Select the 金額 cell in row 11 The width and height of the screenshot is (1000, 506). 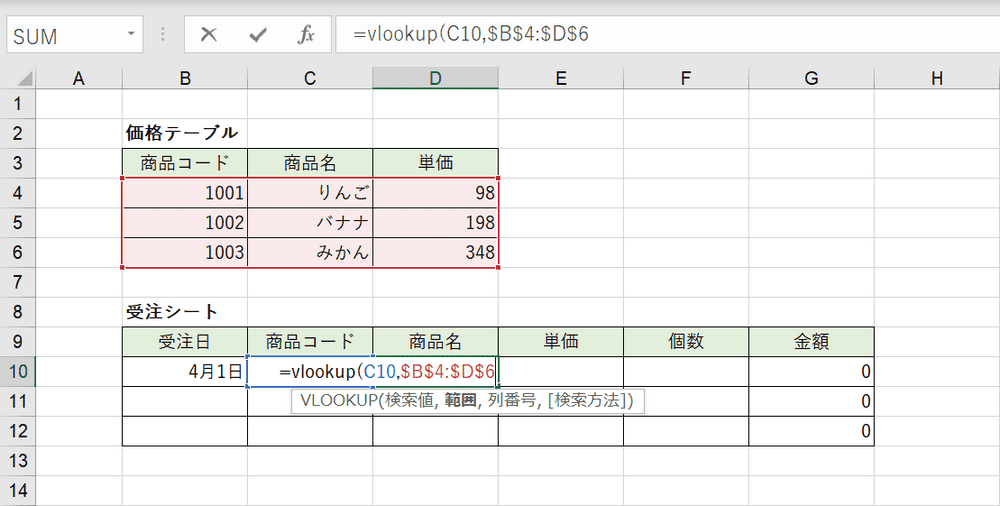(811, 401)
